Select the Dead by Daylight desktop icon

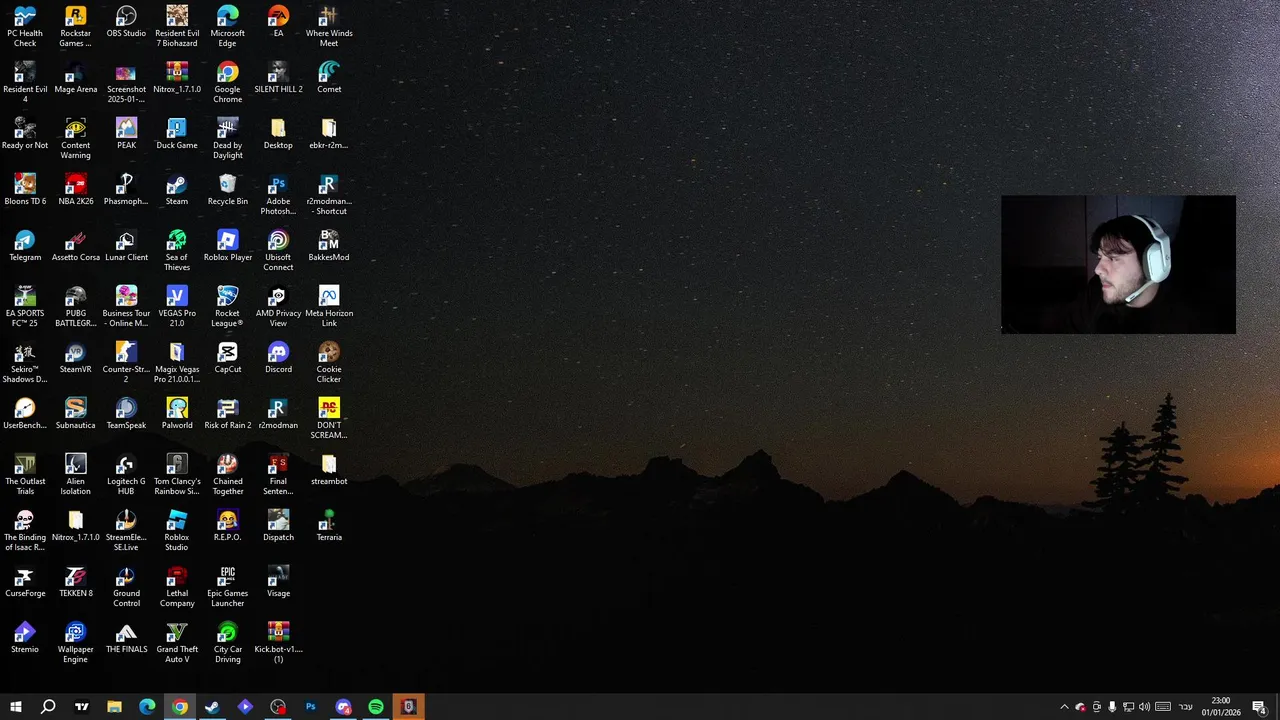[227, 138]
